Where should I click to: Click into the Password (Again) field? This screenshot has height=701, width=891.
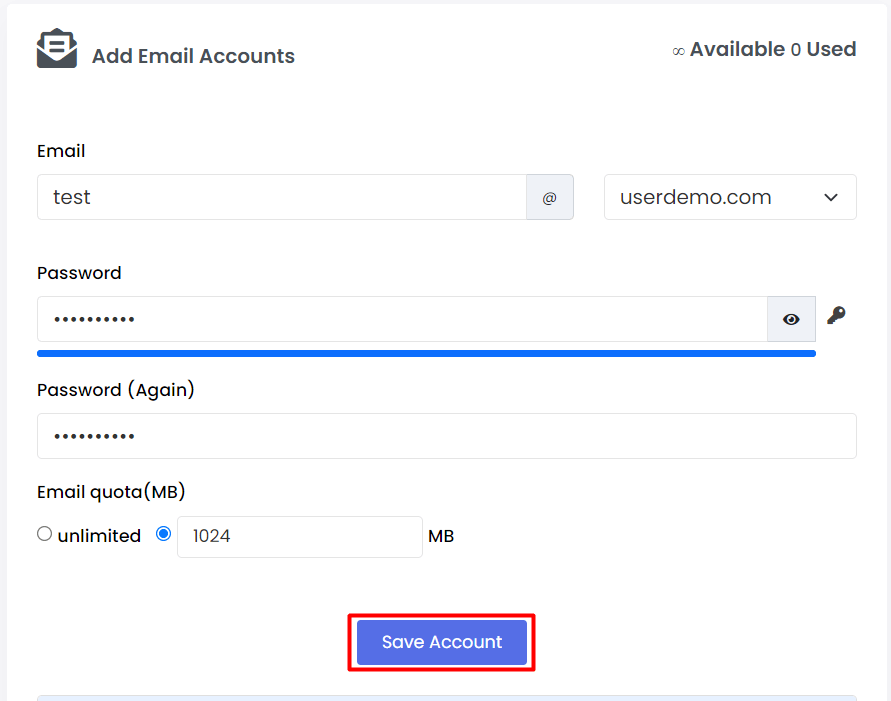[x=447, y=436]
